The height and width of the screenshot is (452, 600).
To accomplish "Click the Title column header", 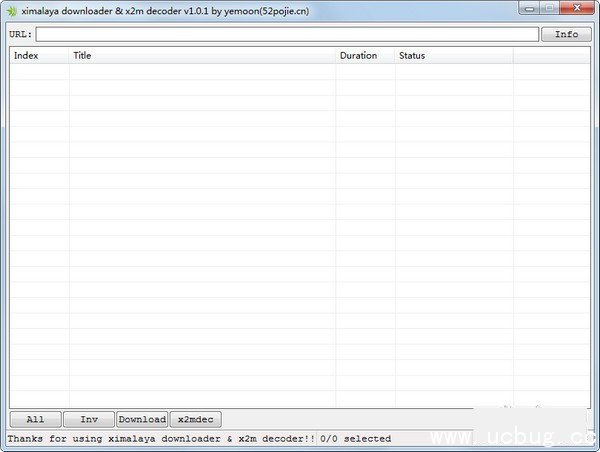I will [x=202, y=56].
